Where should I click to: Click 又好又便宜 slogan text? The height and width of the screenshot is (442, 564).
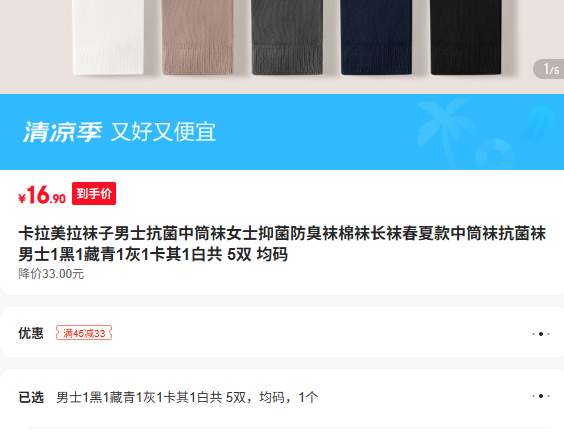coord(163,132)
